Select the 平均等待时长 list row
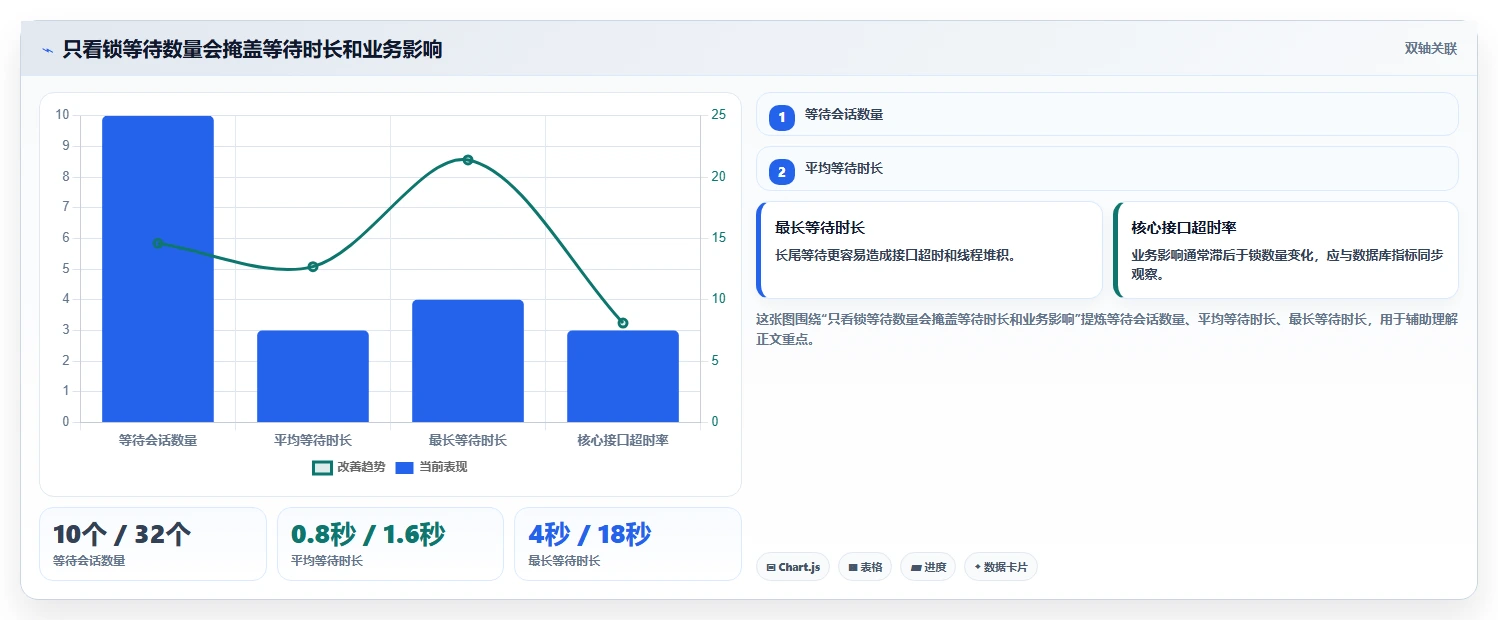 coord(1107,169)
